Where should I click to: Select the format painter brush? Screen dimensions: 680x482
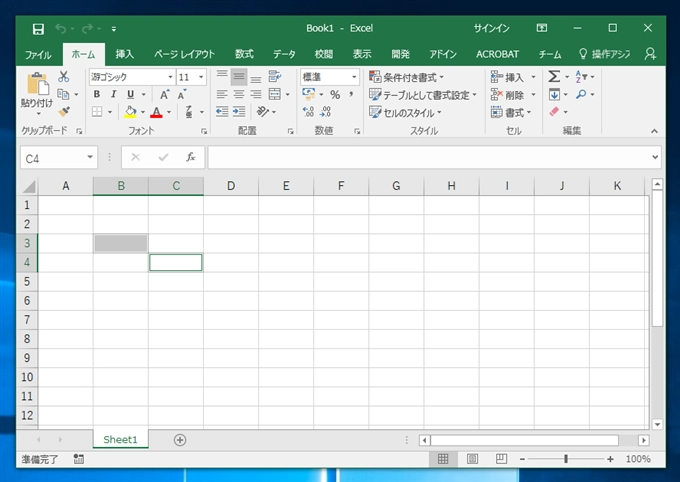(x=64, y=111)
